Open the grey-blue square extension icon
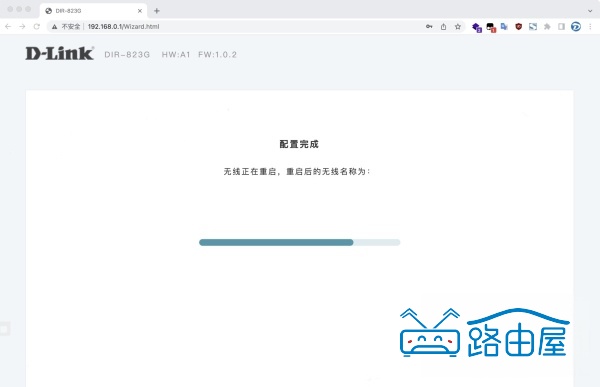 (x=533, y=26)
